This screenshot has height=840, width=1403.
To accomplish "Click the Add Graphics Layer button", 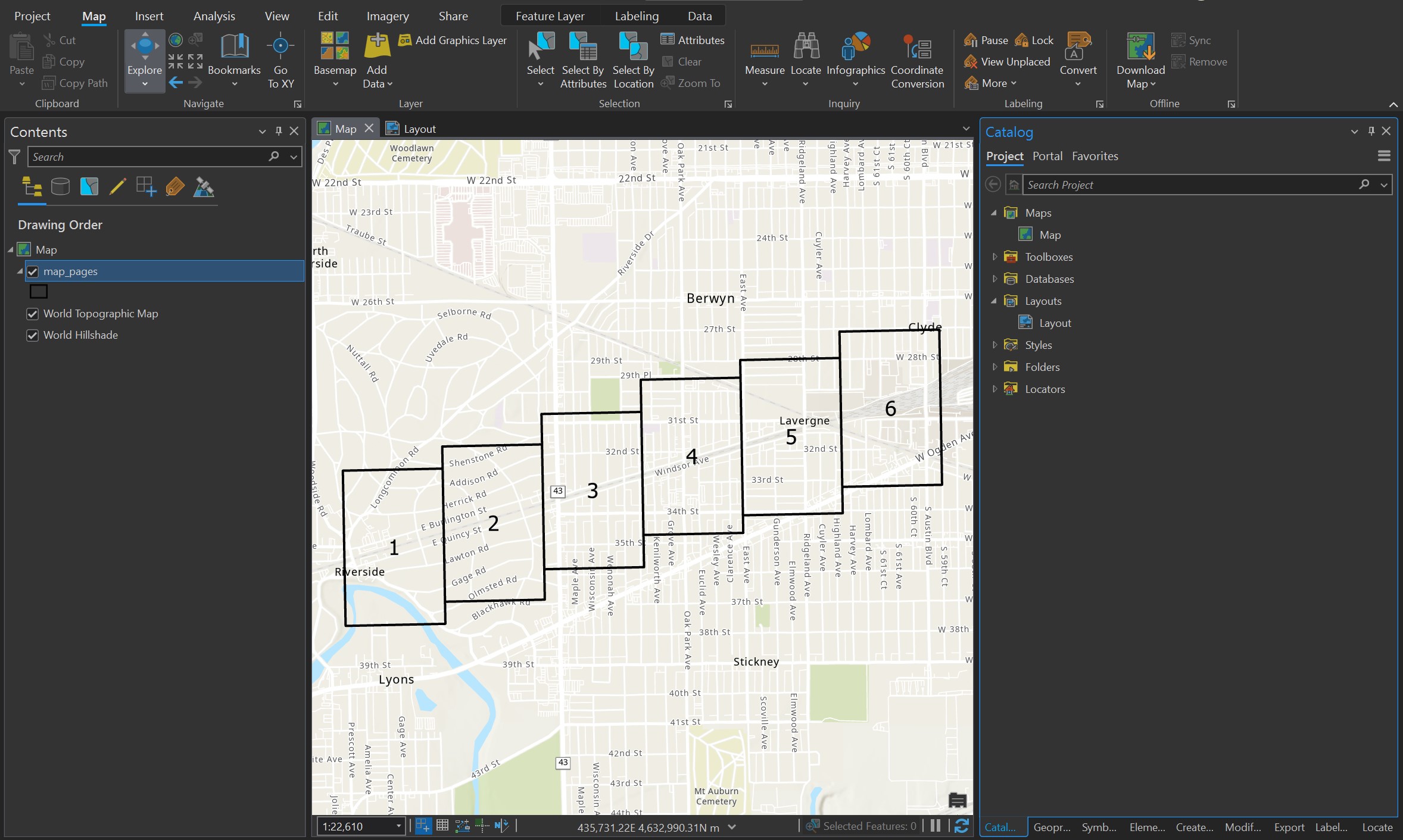I will coord(453,40).
